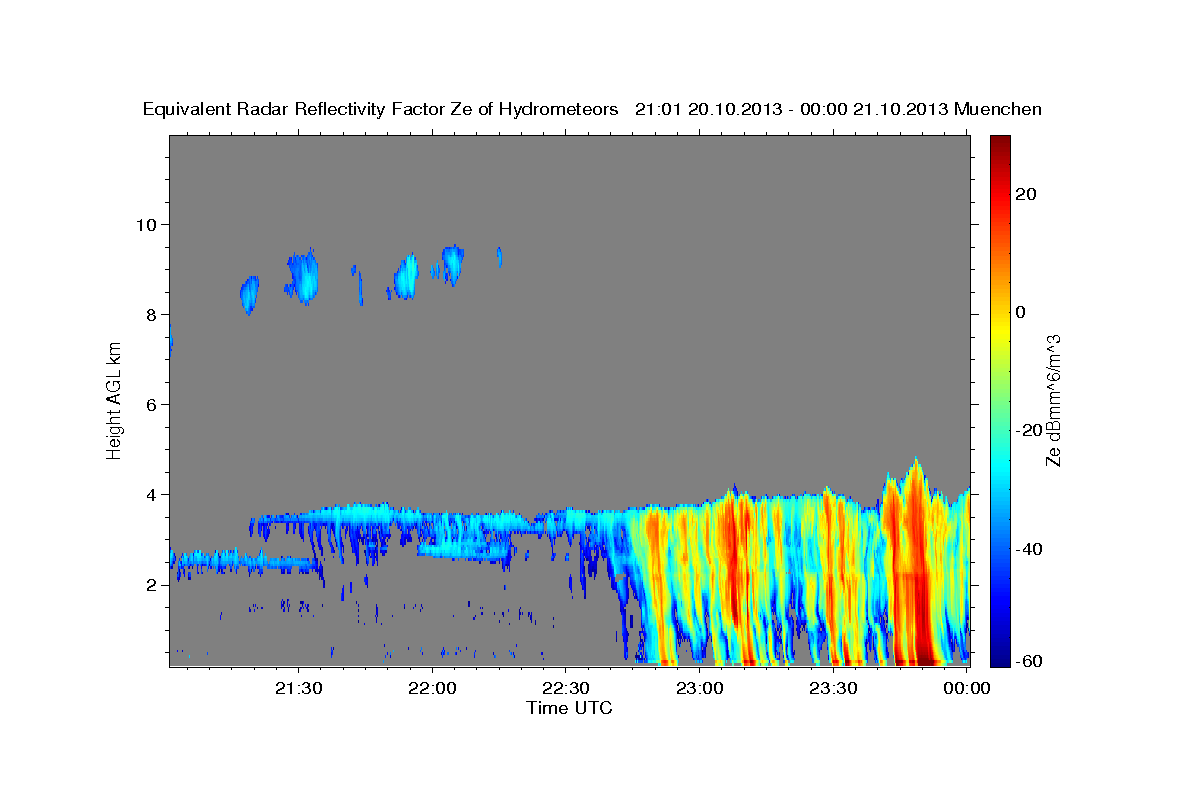Screen dimensions: 1200x800
Task: Click the height tick label 4
Action: click(x=151, y=494)
